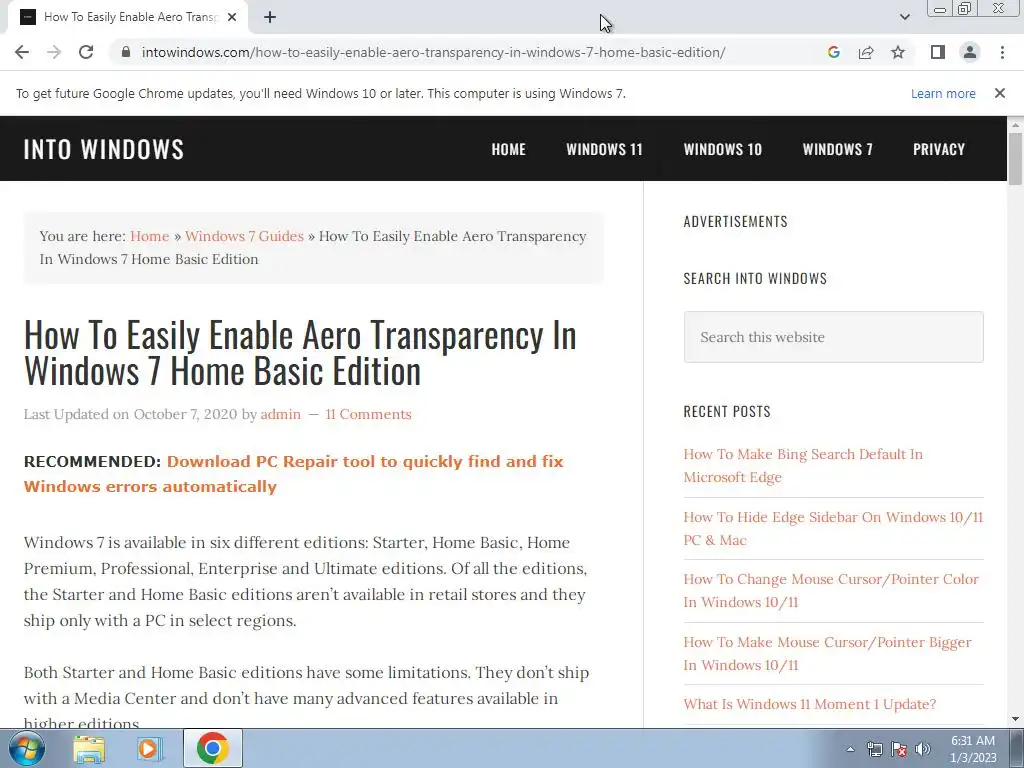
Task: Click the Search this website field
Action: point(833,337)
